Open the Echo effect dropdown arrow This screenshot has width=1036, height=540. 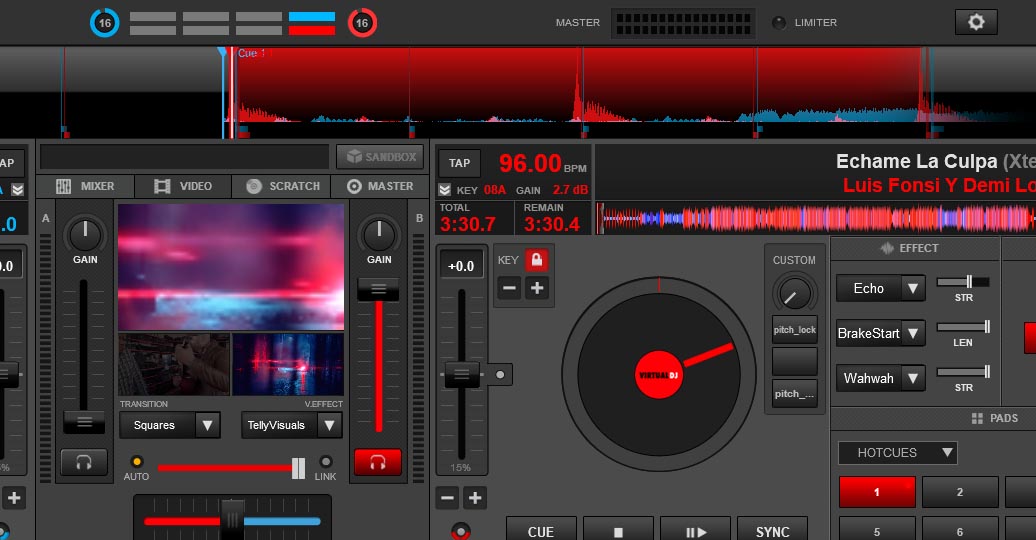[912, 288]
